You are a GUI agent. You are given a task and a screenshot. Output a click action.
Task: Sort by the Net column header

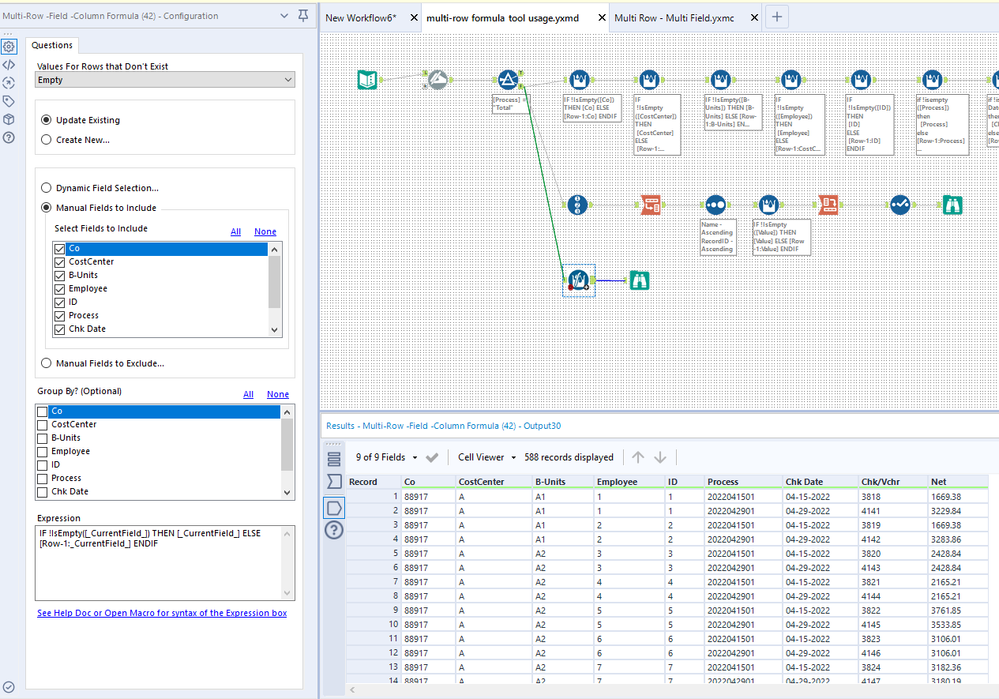click(x=958, y=482)
